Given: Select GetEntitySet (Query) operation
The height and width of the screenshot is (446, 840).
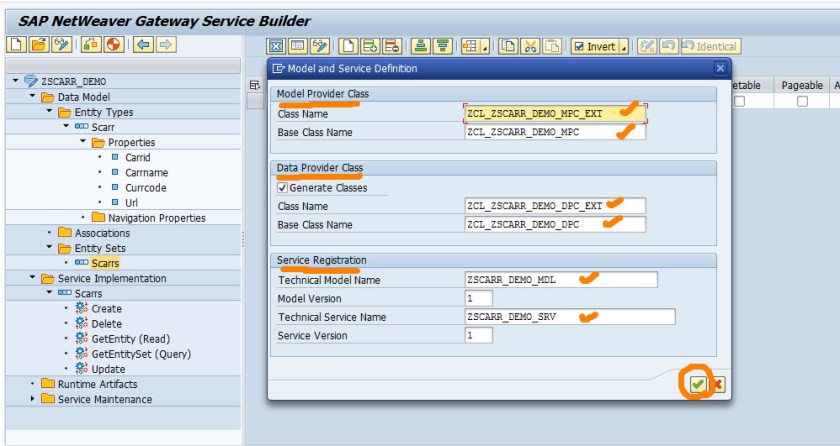Looking at the screenshot, I should point(141,354).
